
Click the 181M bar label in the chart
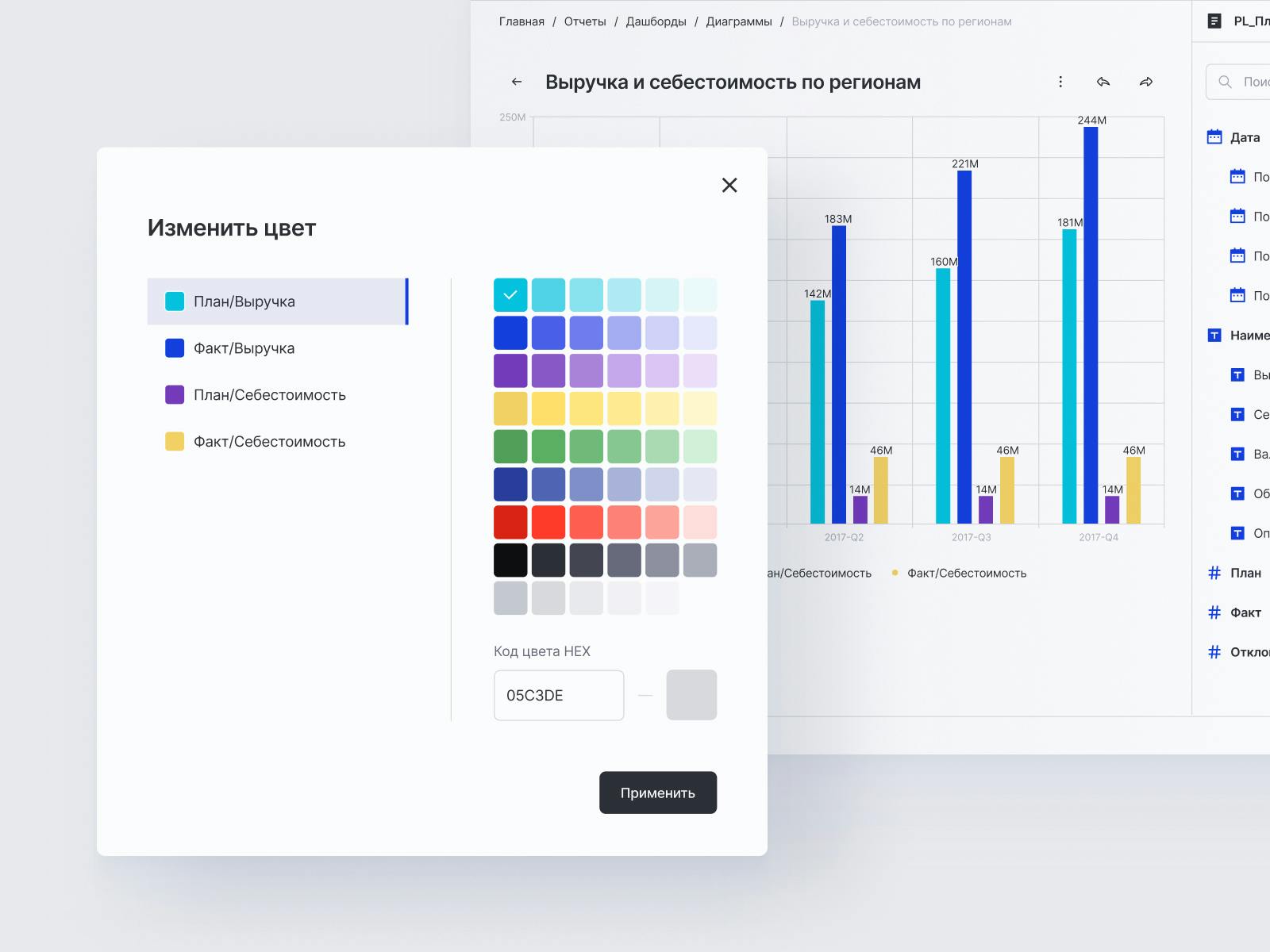(x=1070, y=222)
